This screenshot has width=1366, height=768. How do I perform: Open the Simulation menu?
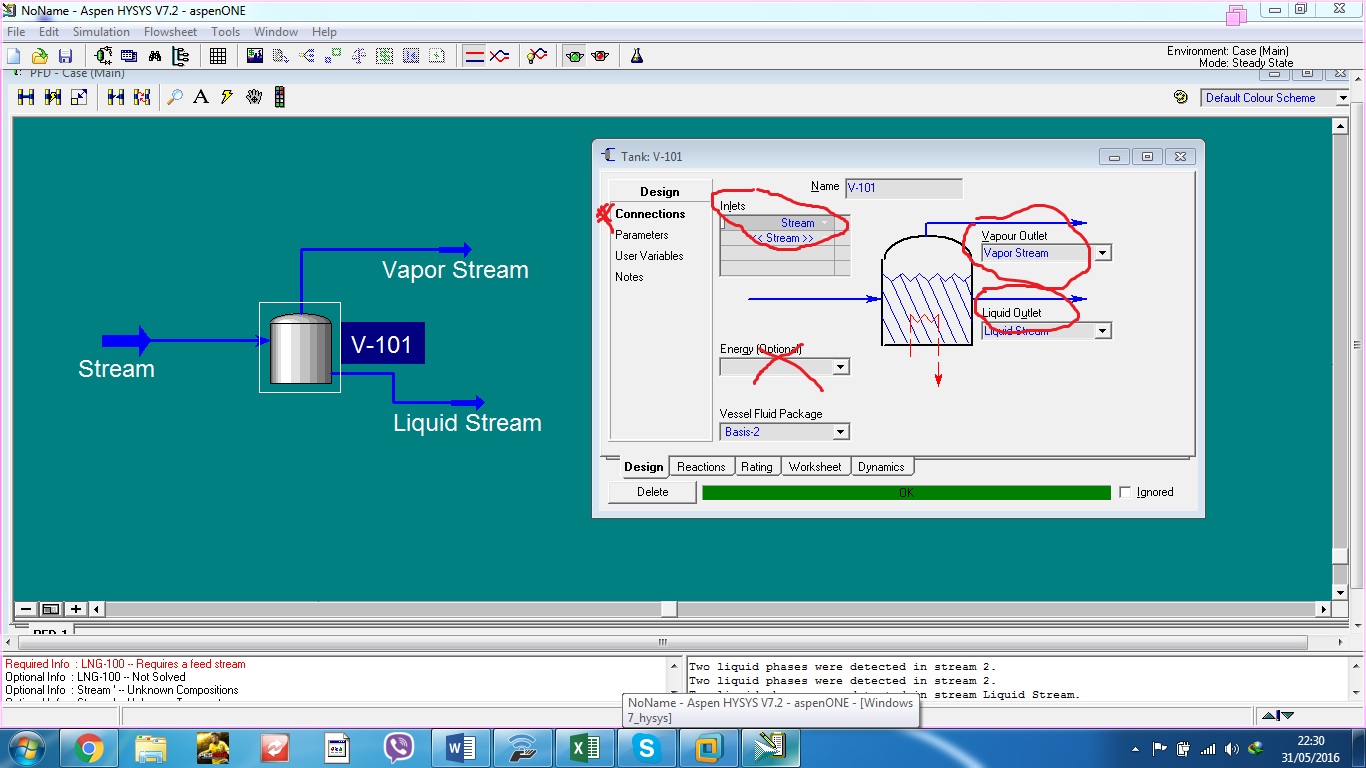(101, 31)
